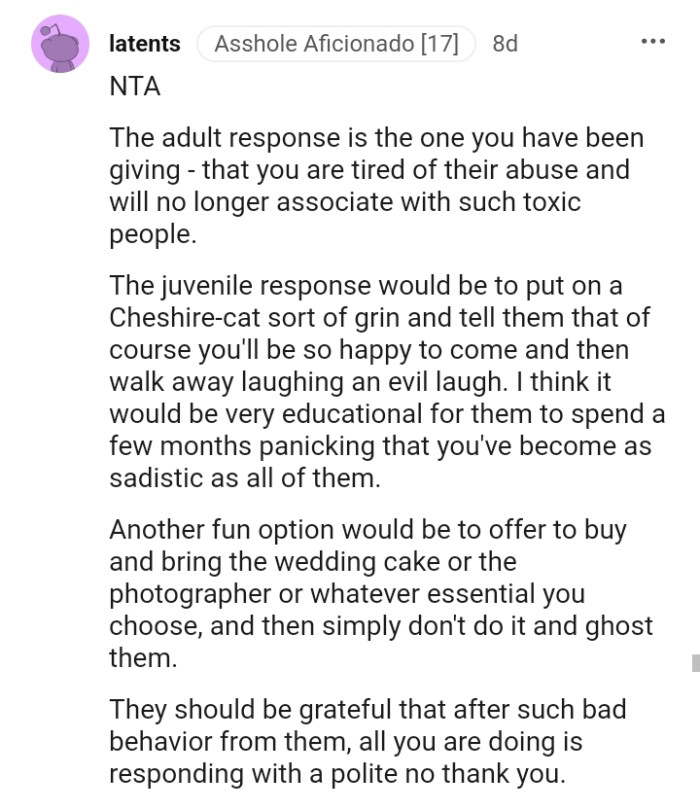
Task: Select the Asshole Aficionado [17] flair badge
Action: (x=335, y=43)
